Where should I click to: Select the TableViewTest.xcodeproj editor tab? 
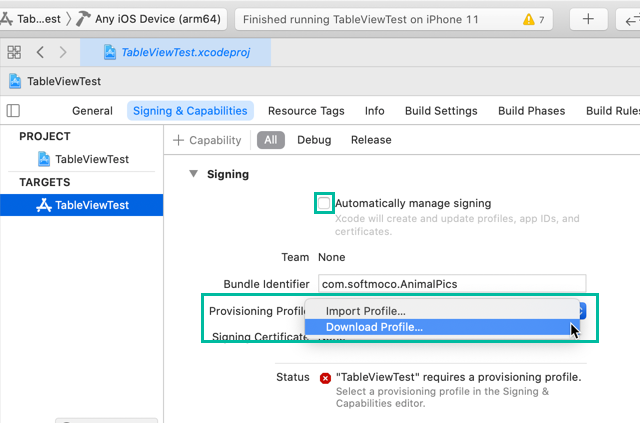(176, 52)
